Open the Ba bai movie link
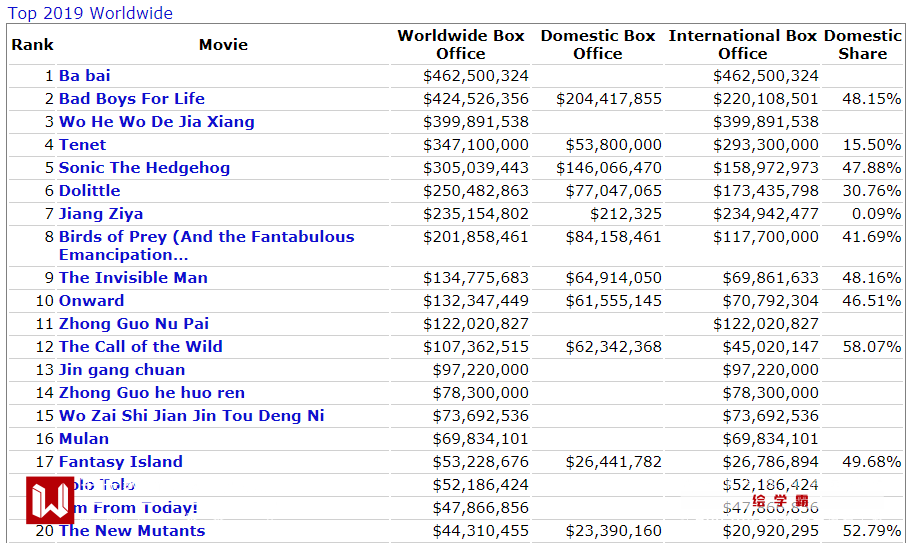This screenshot has height=543, width=910. pos(85,76)
